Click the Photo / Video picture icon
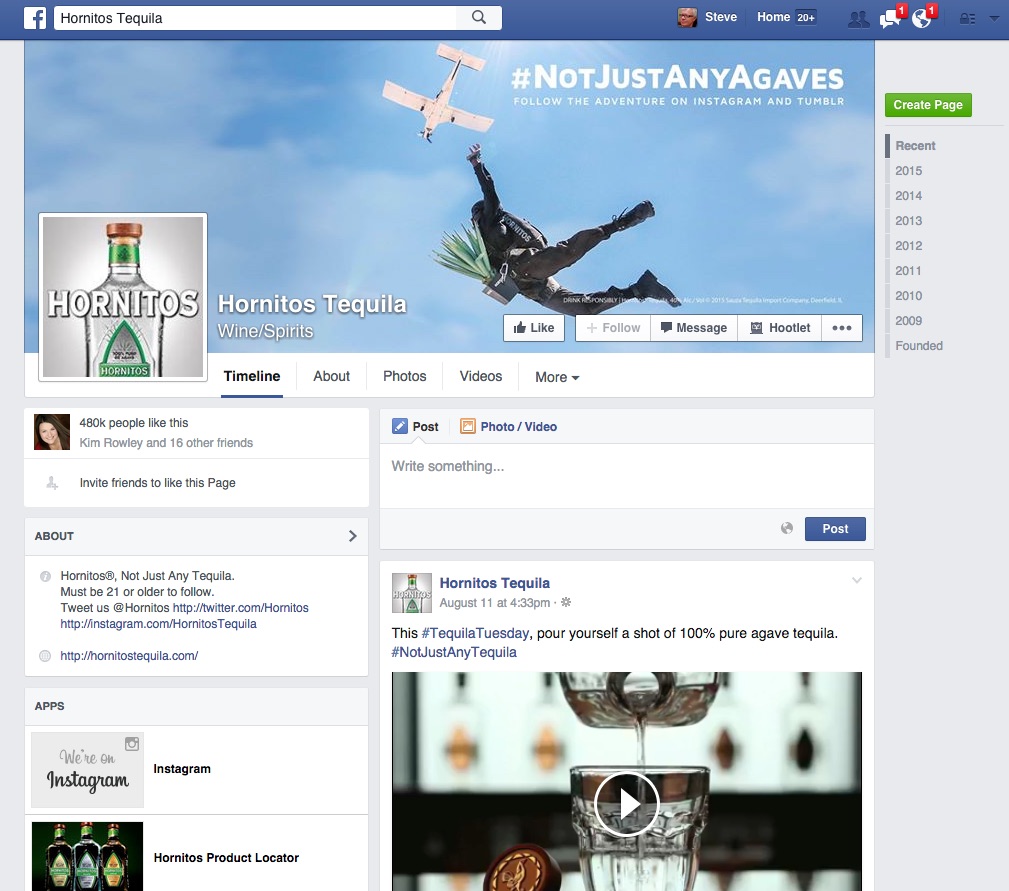Viewport: 1009px width, 891px height. click(x=467, y=426)
